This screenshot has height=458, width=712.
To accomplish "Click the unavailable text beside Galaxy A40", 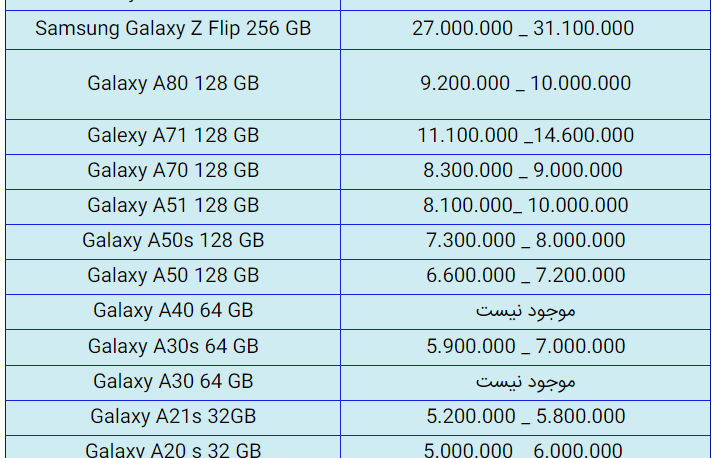I will (x=525, y=311).
